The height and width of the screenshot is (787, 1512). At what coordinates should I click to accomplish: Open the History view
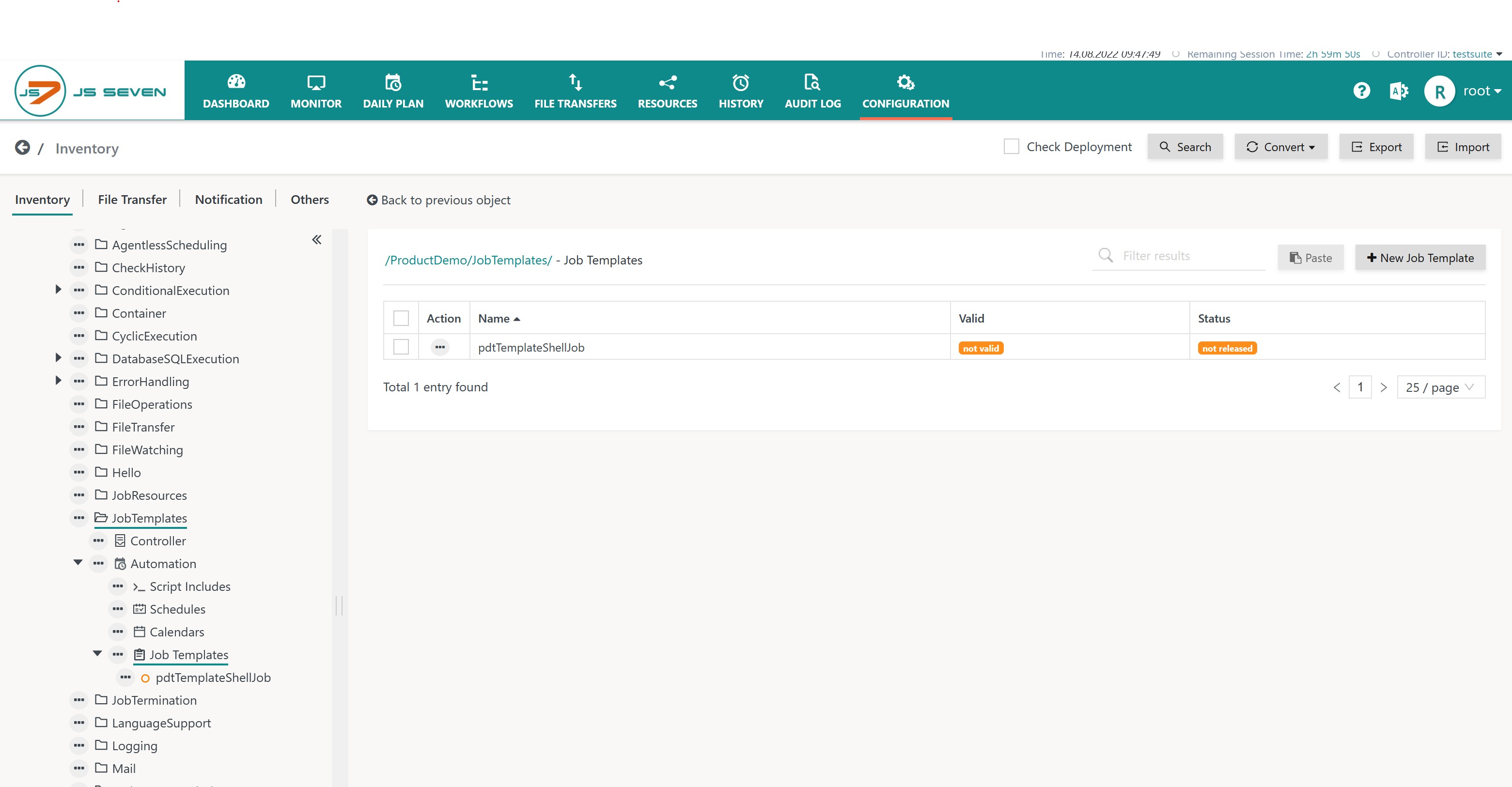coord(741,91)
